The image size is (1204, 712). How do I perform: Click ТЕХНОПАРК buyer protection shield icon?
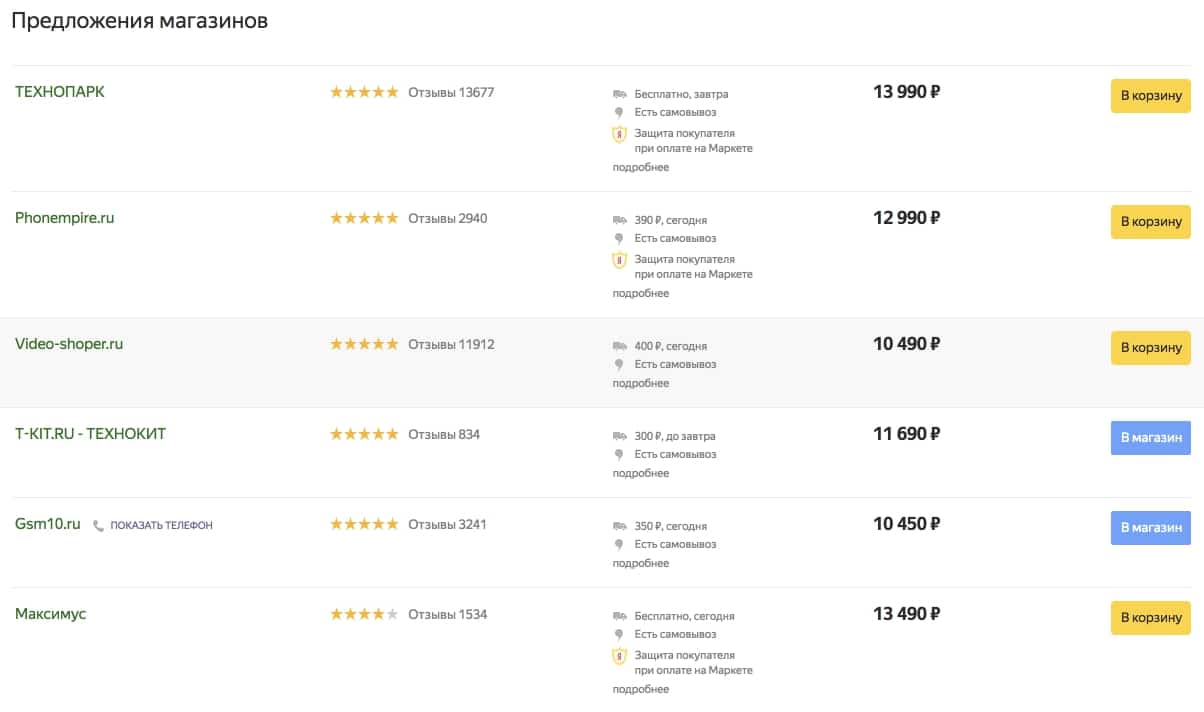point(619,134)
